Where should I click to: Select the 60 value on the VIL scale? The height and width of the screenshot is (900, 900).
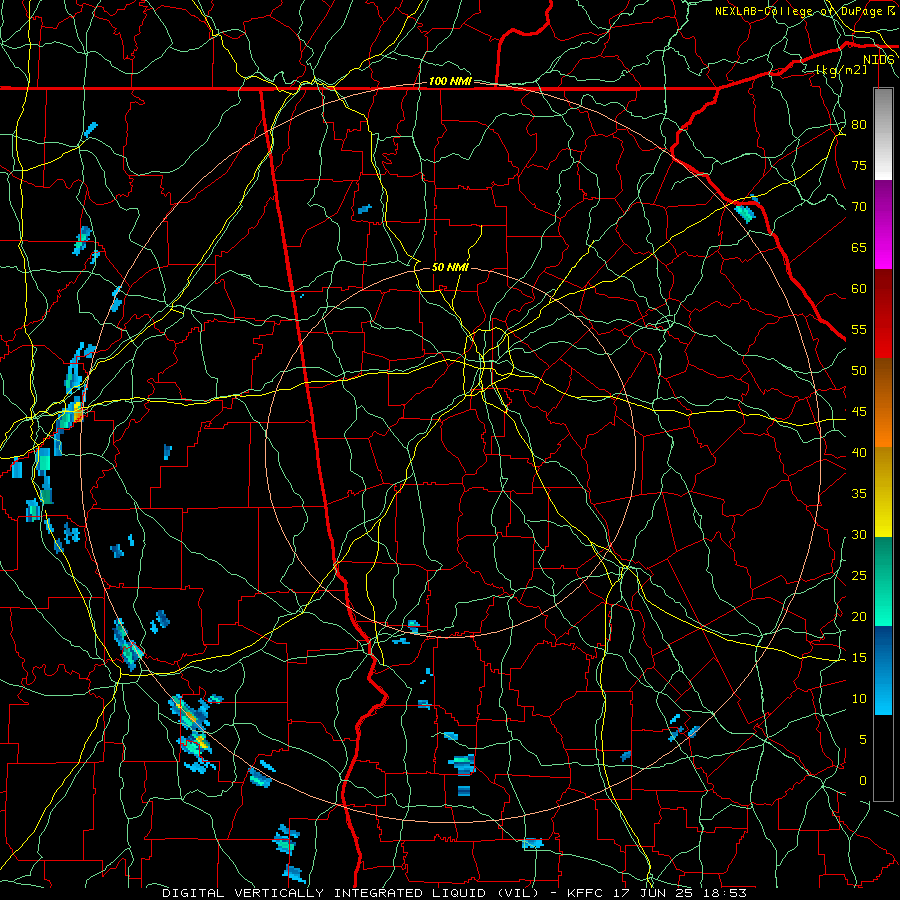click(859, 289)
